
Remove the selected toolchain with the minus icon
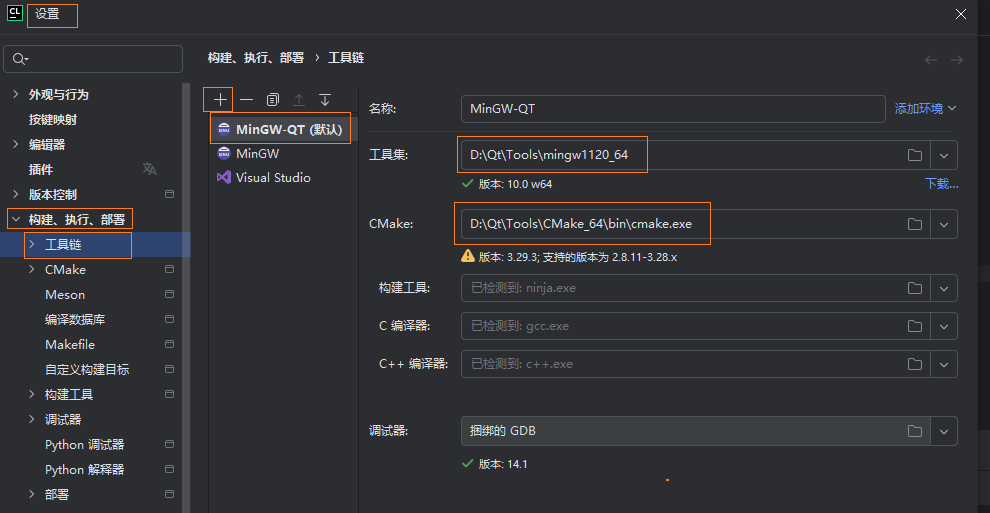[x=247, y=100]
